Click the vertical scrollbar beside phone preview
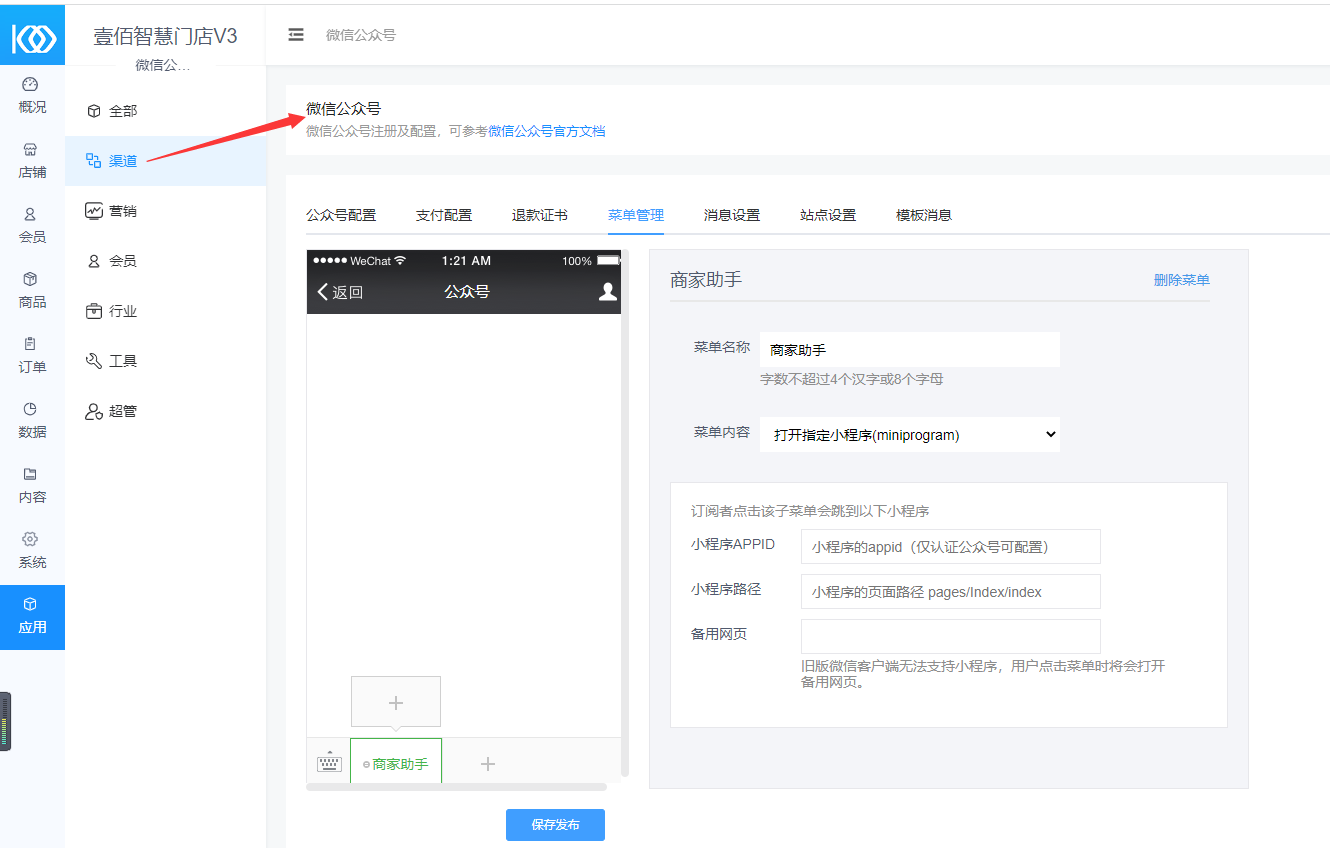Screen dimensions: 1330x848 pyautogui.click(x=625, y=513)
